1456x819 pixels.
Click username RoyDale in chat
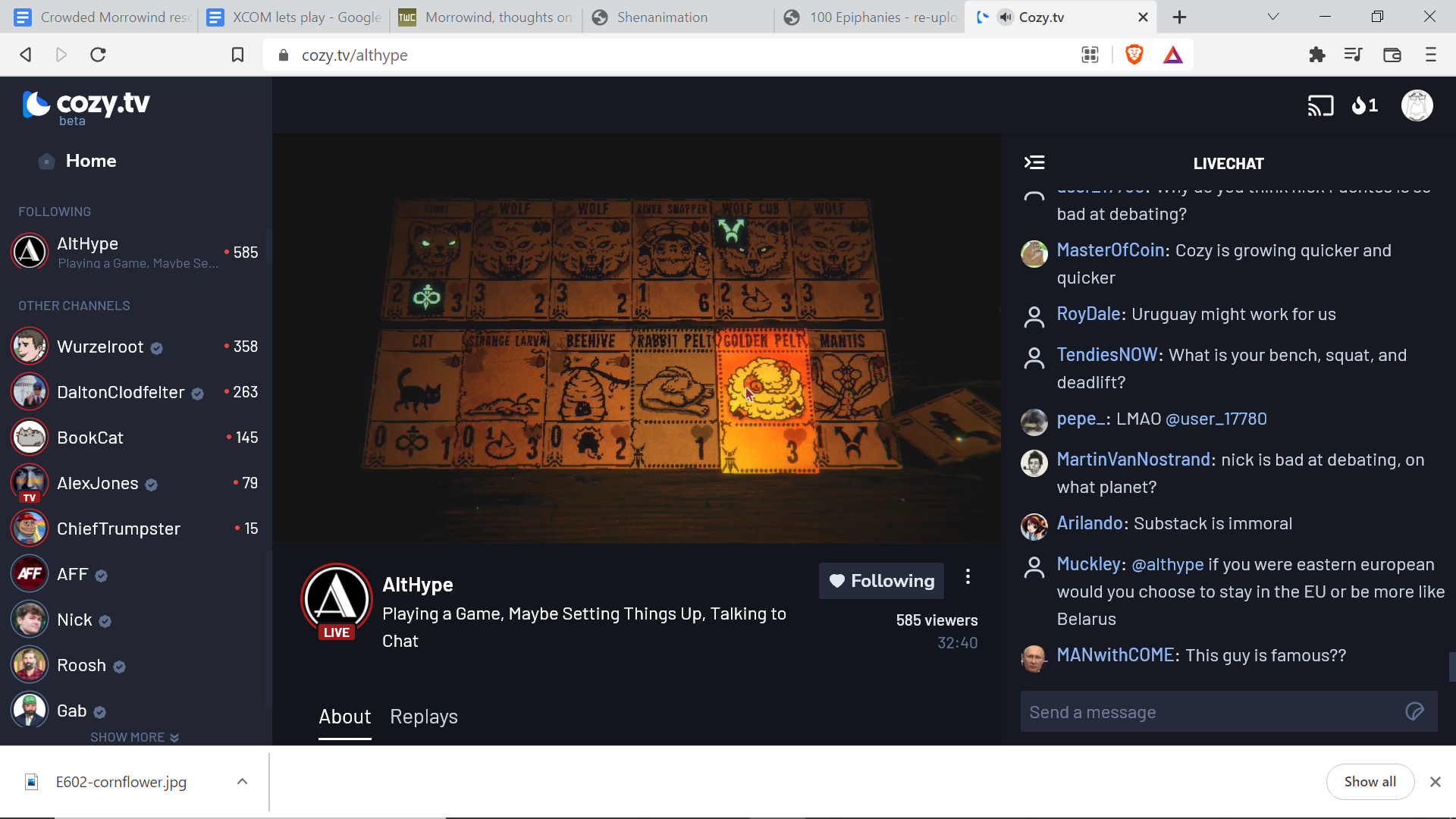pos(1088,314)
